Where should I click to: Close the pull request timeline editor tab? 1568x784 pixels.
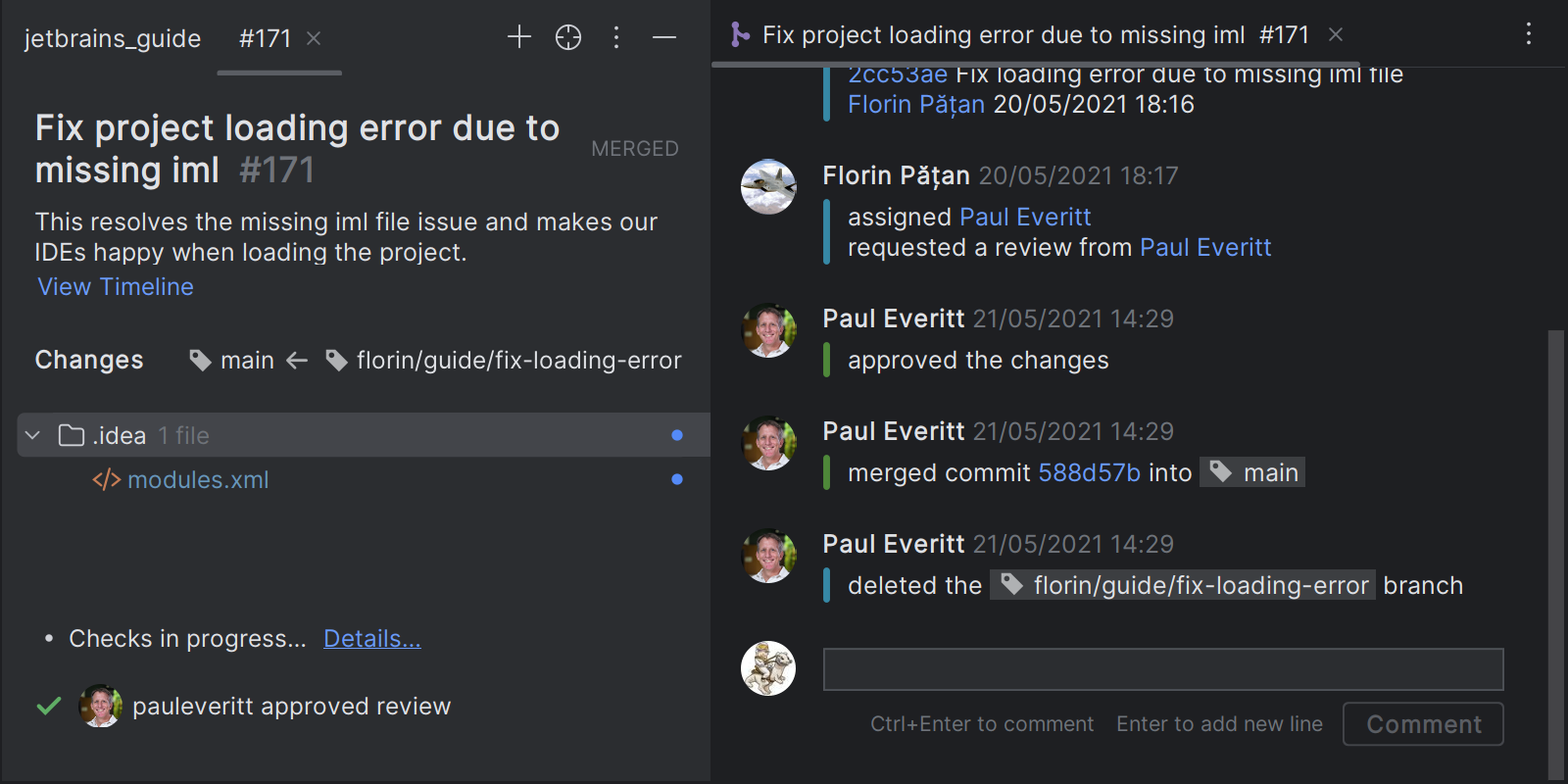1336,34
